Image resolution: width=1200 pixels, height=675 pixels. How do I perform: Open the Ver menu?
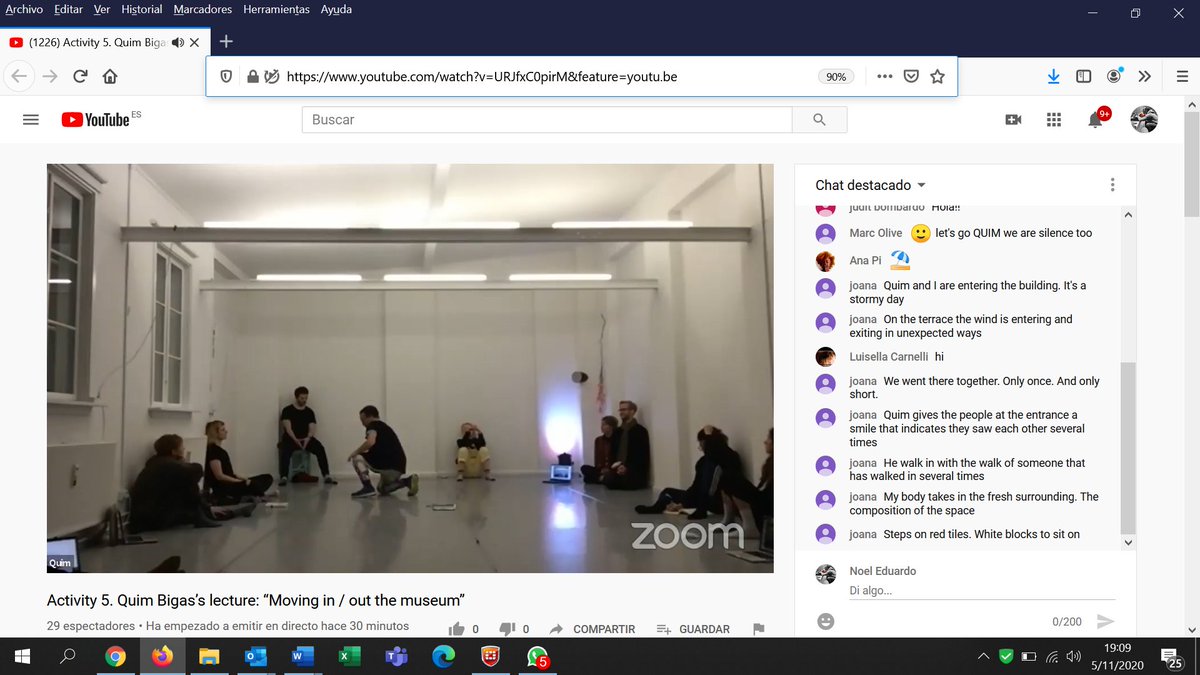[x=101, y=10]
